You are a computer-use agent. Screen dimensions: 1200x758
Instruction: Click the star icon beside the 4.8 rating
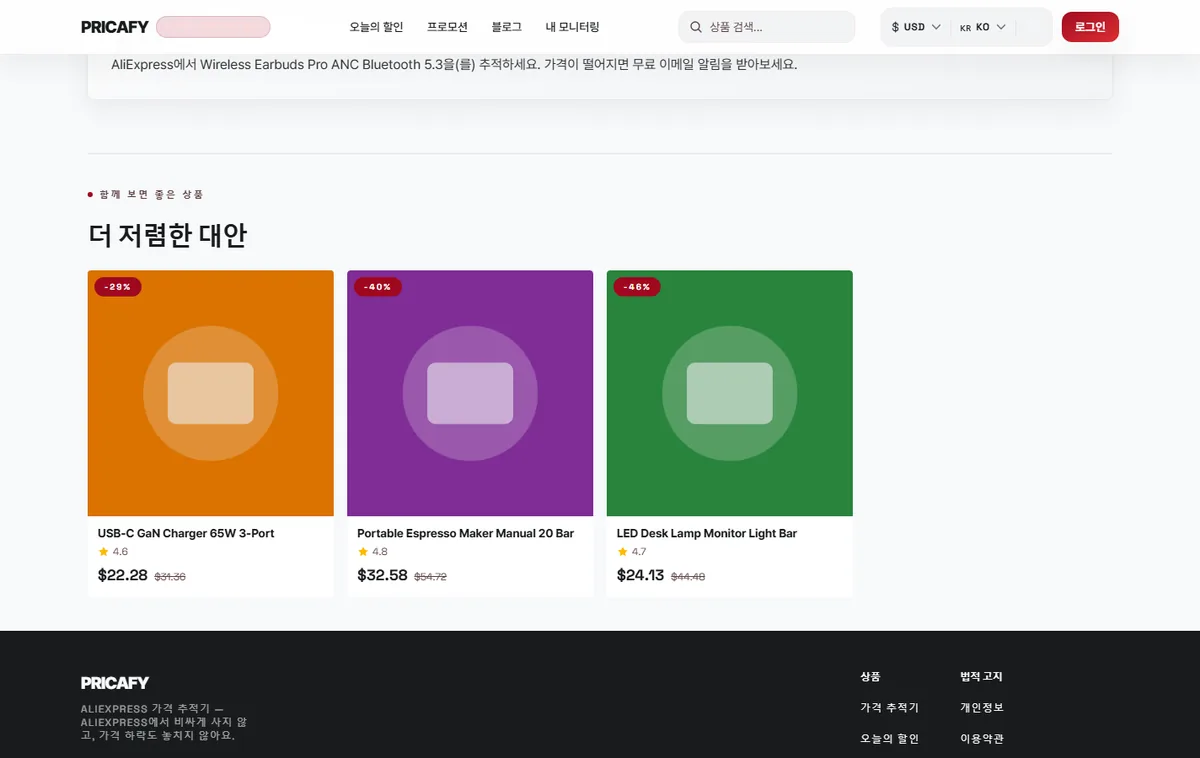tap(363, 551)
